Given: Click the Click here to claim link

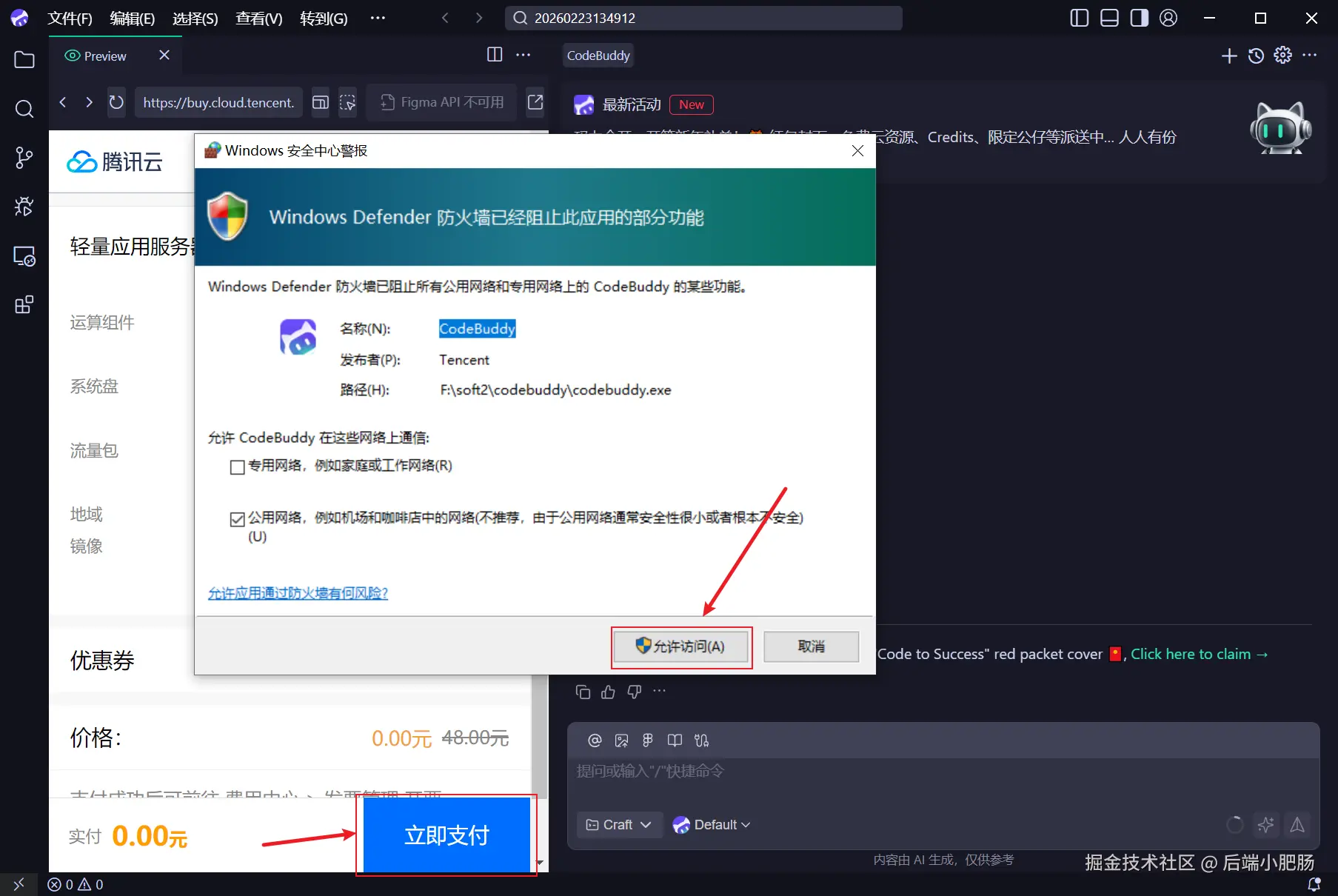Looking at the screenshot, I should click(x=1199, y=655).
